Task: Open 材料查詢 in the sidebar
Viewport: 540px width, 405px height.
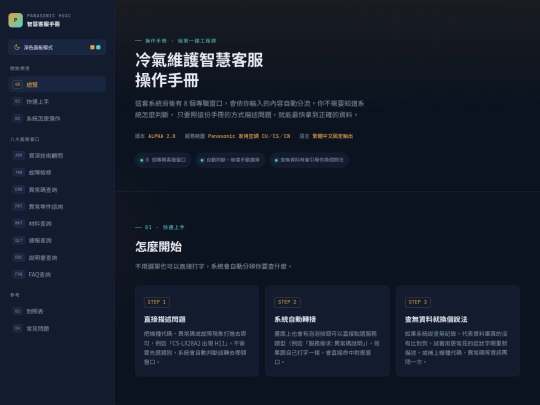Action: [x=57, y=223]
